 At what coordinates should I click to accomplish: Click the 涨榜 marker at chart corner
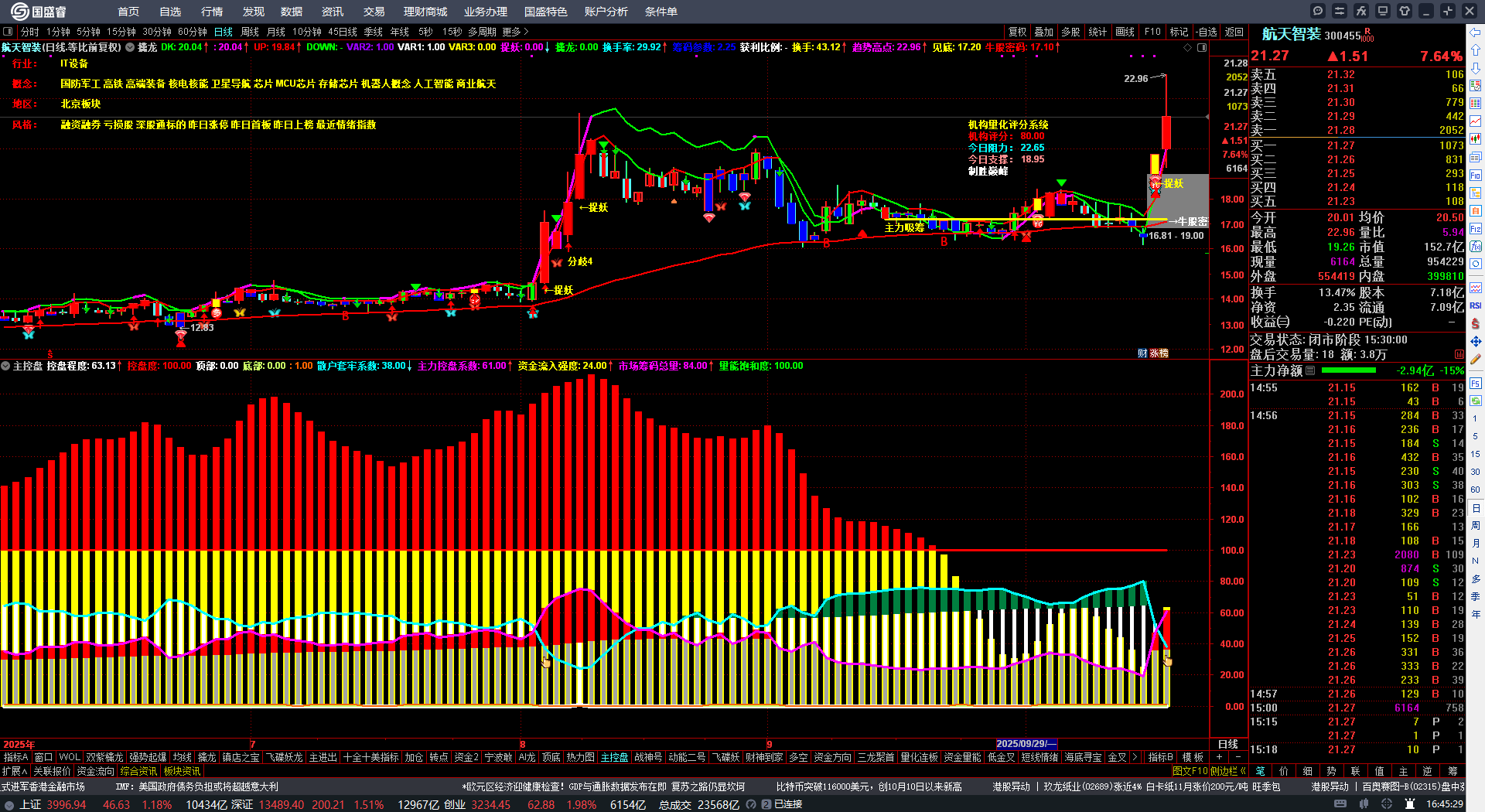click(1159, 353)
